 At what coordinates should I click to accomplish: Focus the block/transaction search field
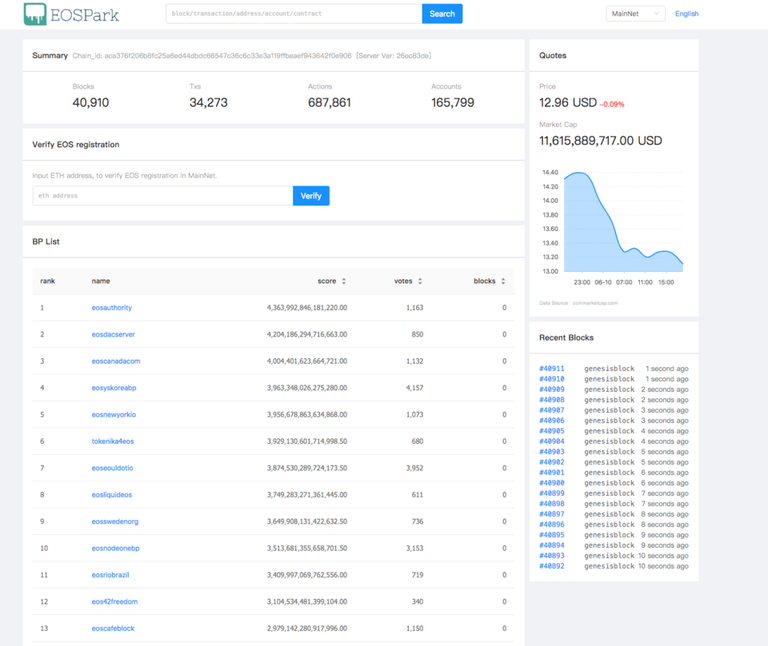[x=294, y=14]
